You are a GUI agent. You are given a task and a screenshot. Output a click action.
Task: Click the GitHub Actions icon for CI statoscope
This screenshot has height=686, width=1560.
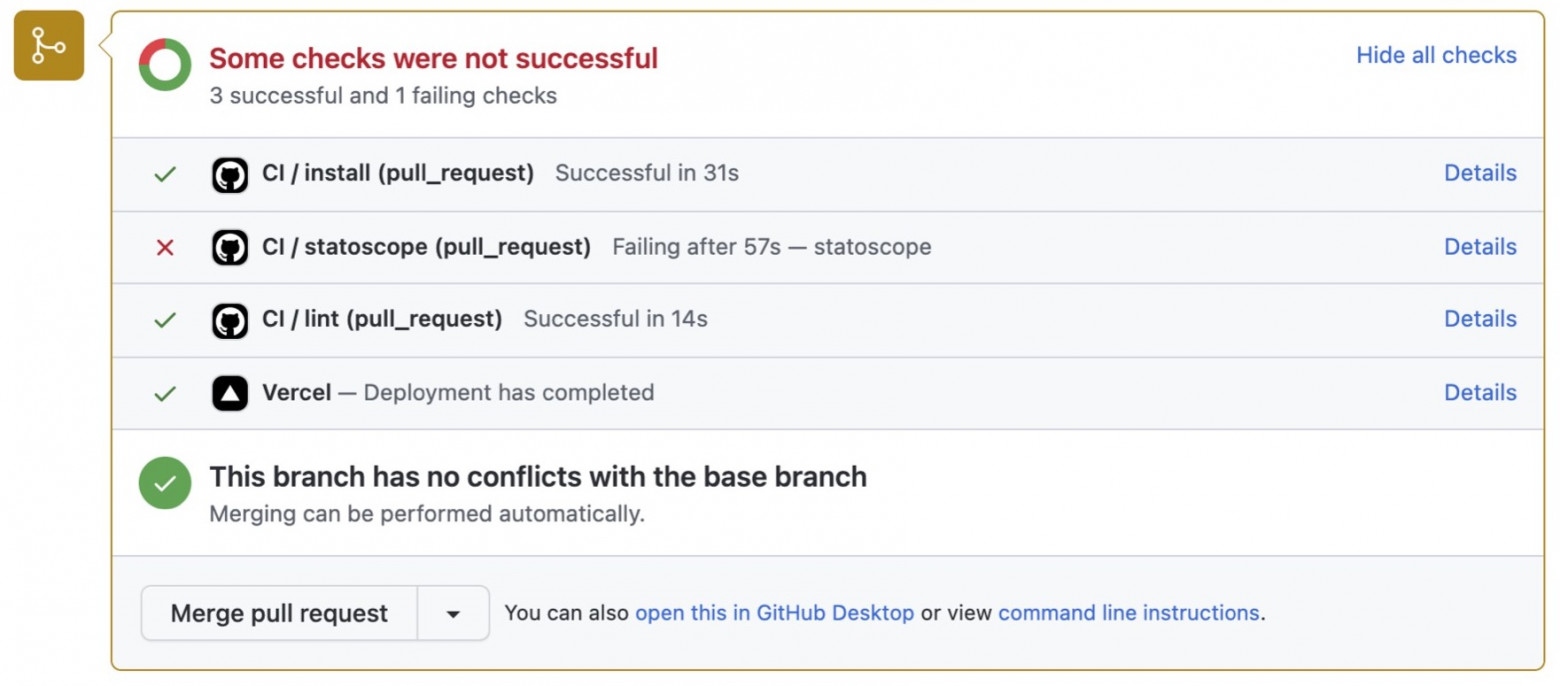coord(230,246)
